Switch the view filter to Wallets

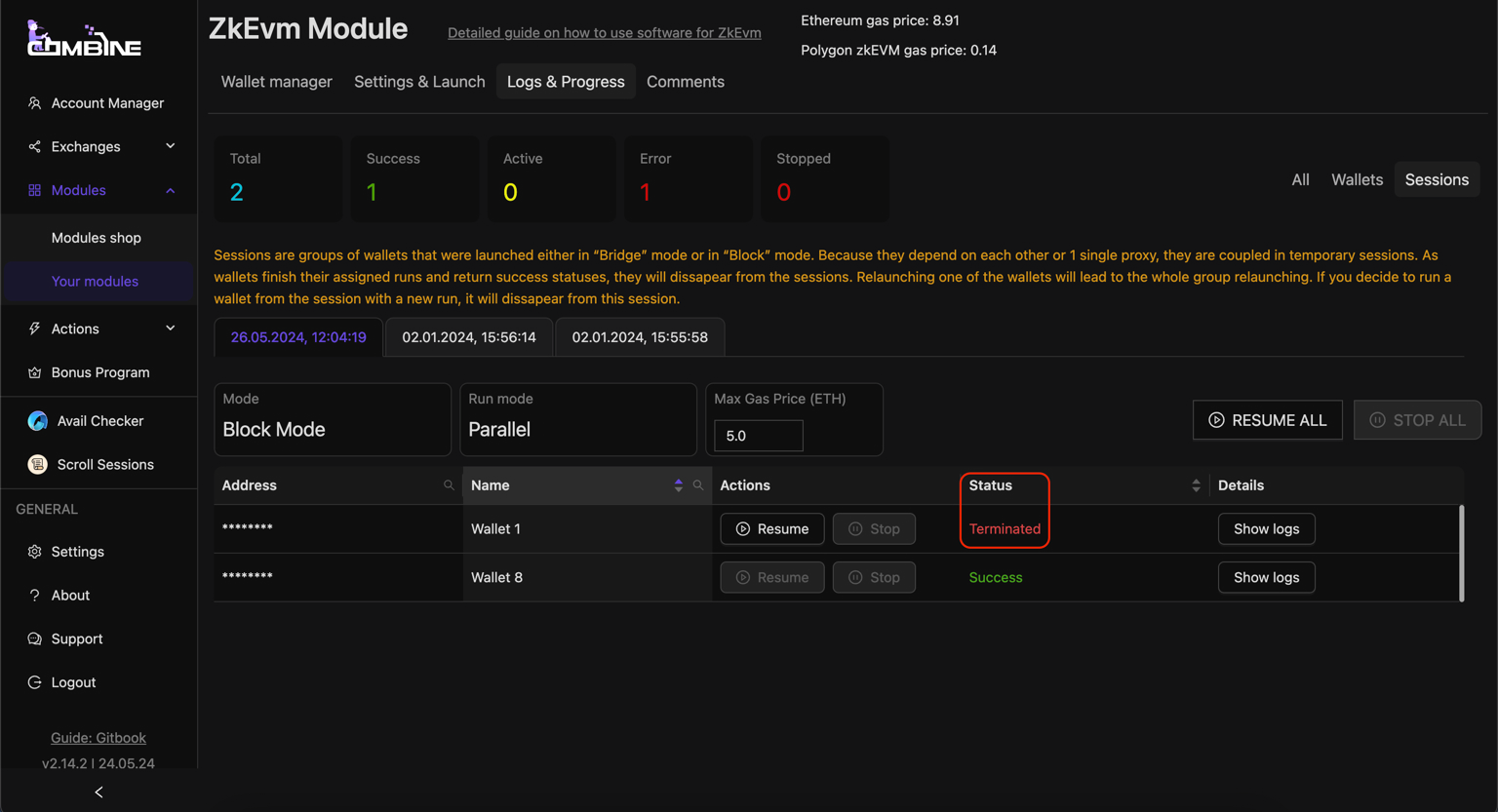[x=1357, y=179]
